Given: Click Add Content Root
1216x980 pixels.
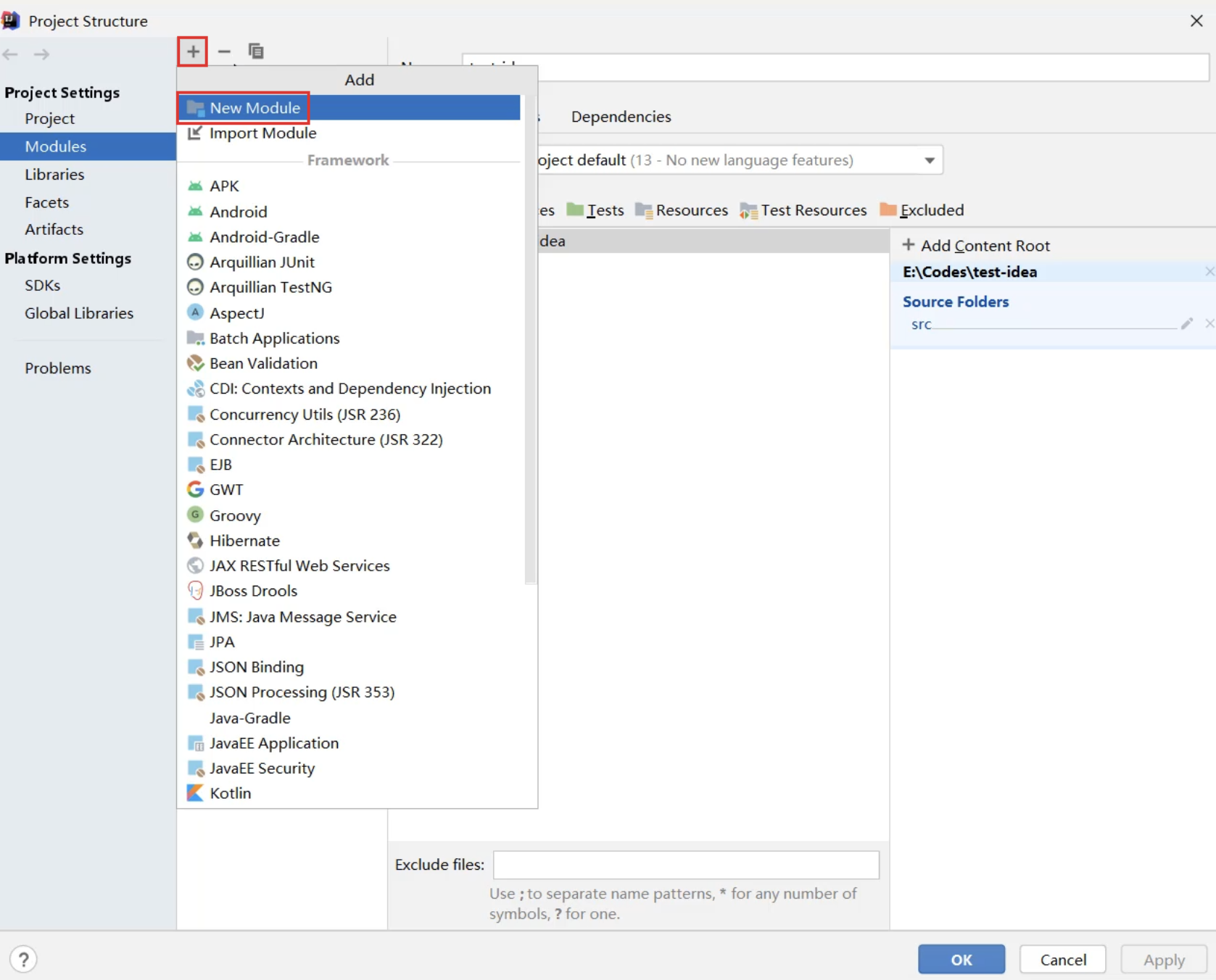Looking at the screenshot, I should 976,246.
